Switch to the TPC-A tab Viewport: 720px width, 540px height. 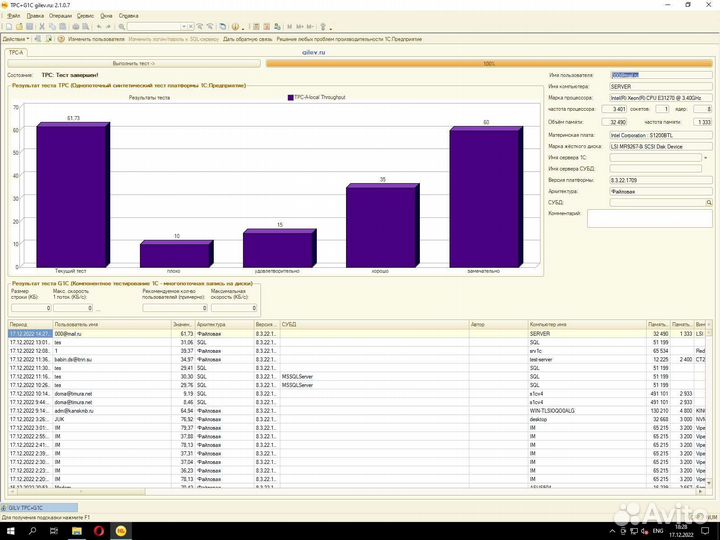pyautogui.click(x=16, y=52)
